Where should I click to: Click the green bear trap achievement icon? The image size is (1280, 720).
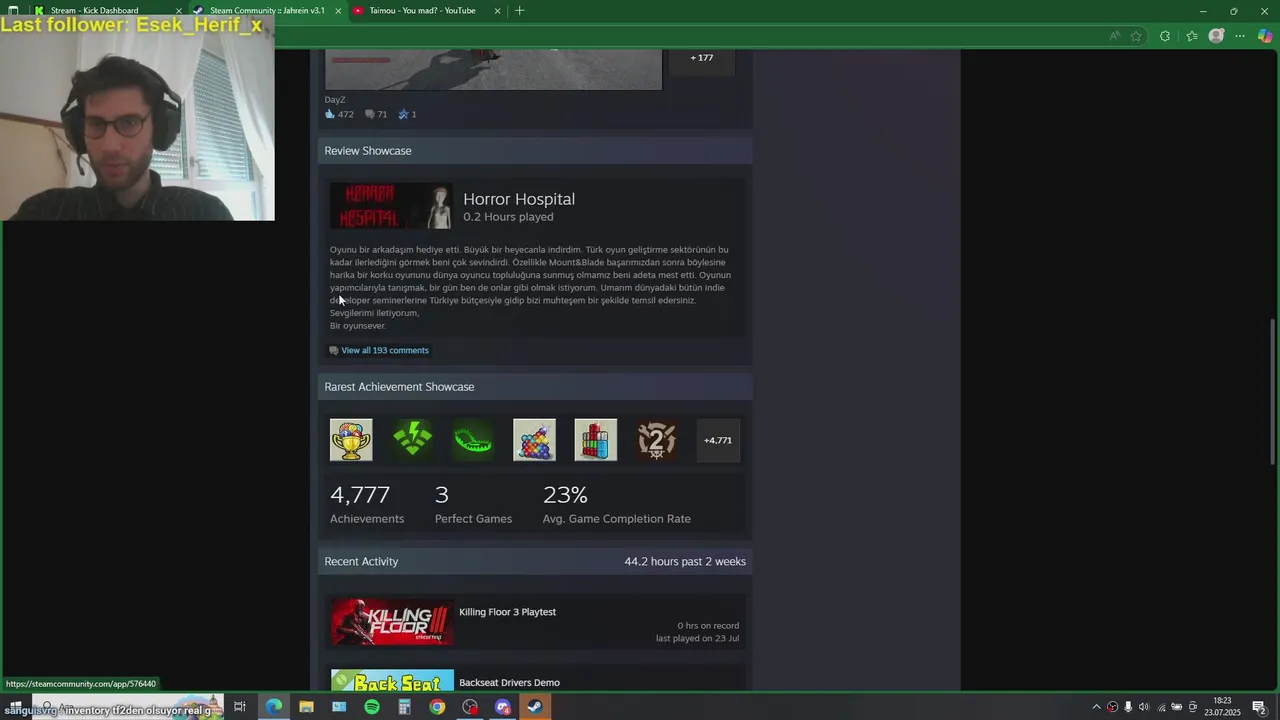473,440
